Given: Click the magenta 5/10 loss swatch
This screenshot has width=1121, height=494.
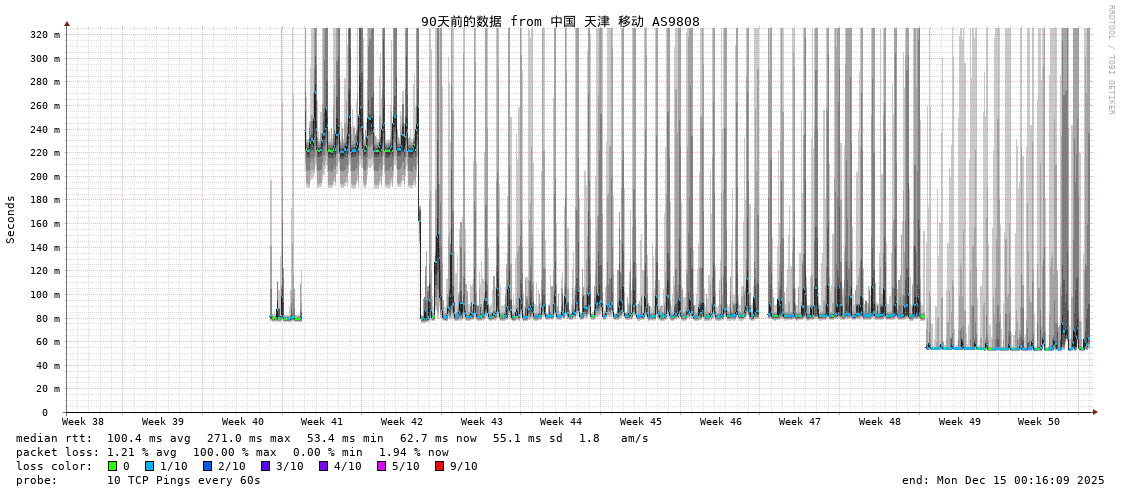Looking at the screenshot, I should pos(382,466).
